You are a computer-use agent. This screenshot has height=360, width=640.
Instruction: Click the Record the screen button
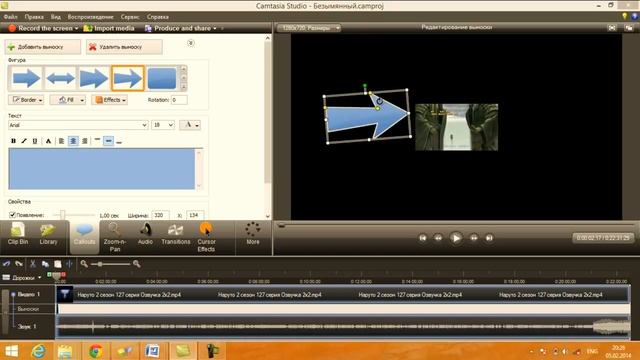[x=40, y=28]
